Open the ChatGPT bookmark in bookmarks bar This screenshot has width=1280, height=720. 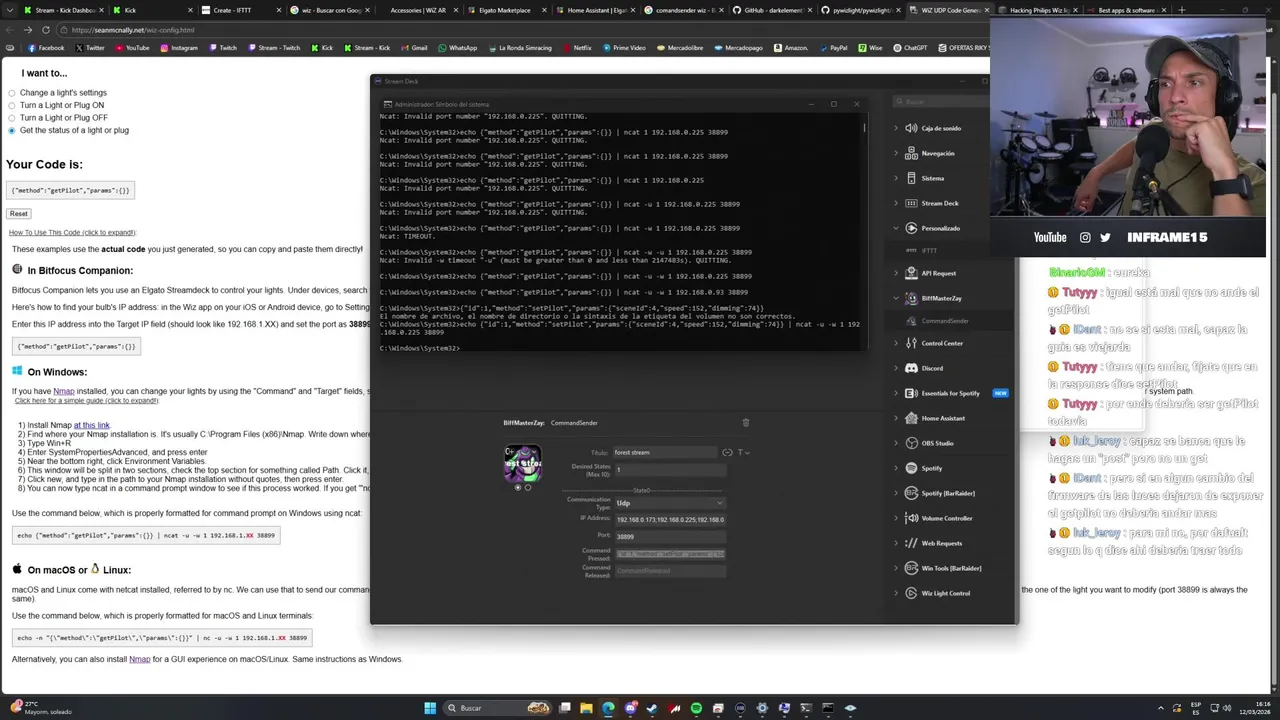[911, 48]
